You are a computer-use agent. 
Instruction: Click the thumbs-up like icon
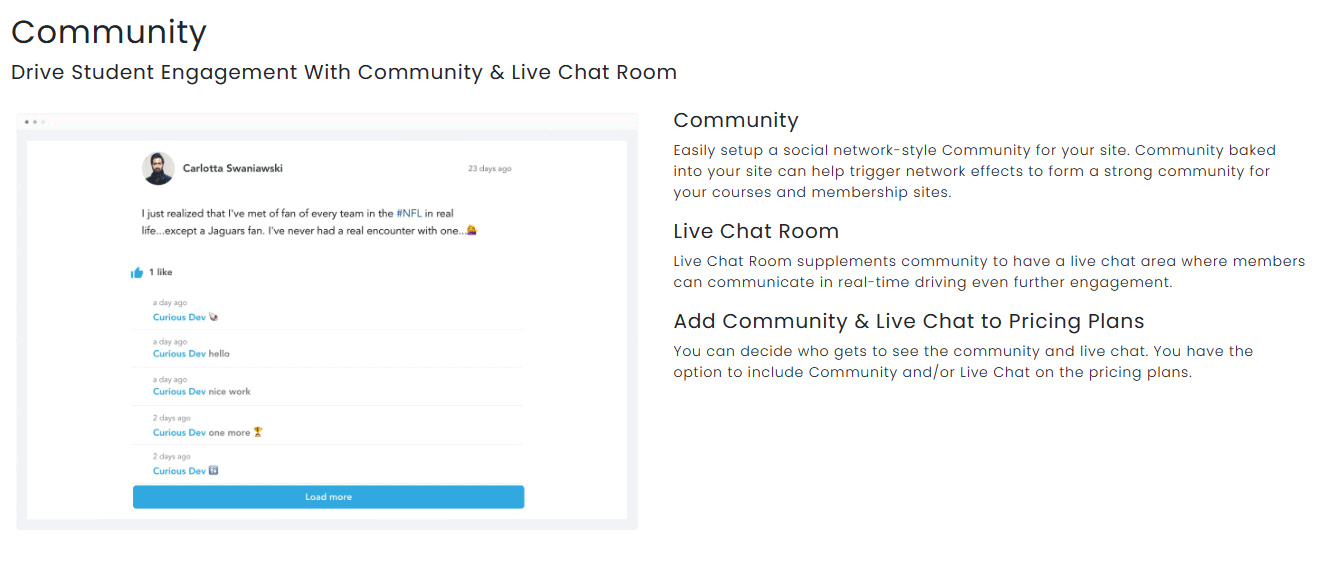137,272
